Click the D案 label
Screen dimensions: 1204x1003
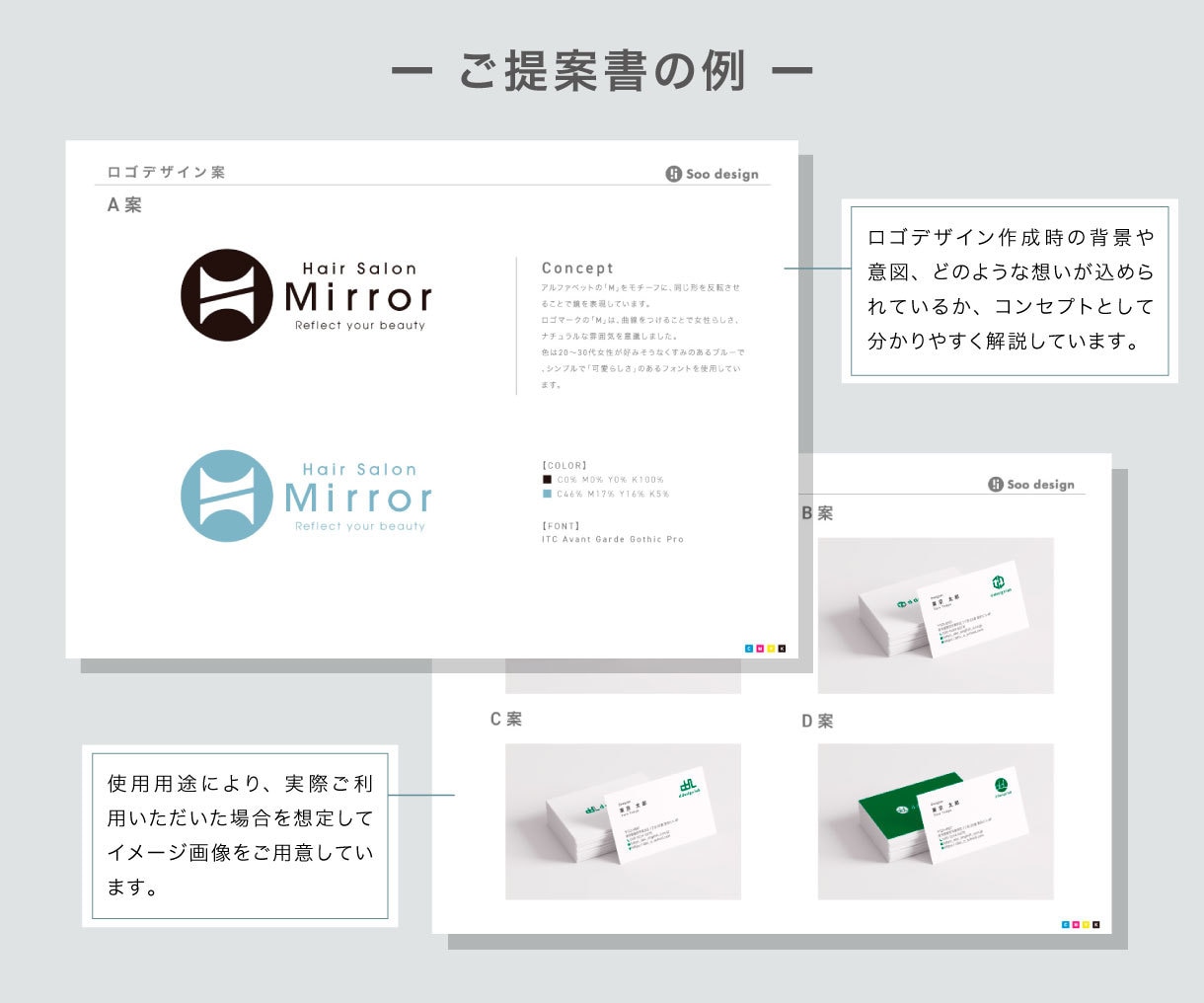(x=817, y=722)
